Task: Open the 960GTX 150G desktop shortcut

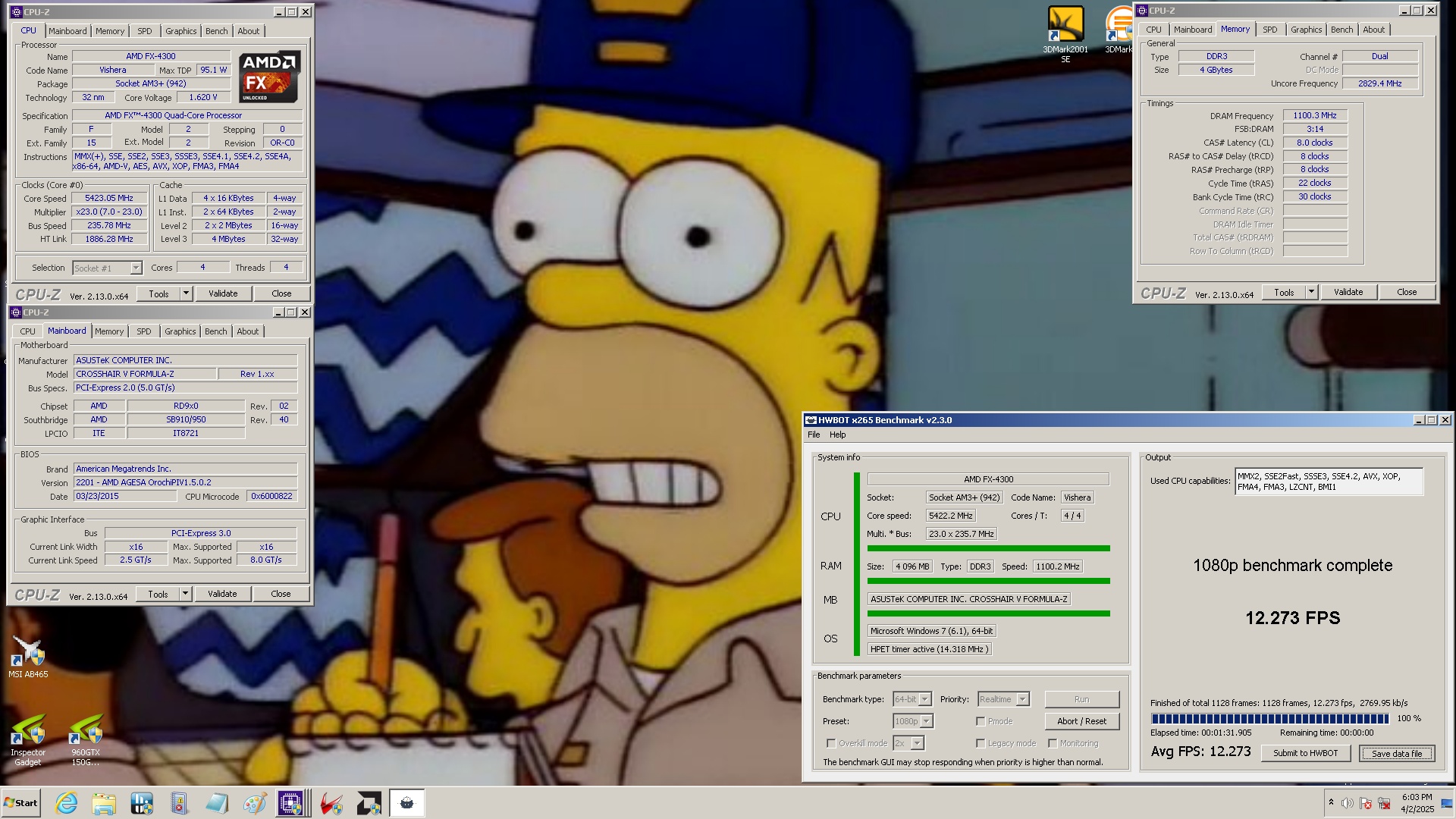Action: (86, 741)
